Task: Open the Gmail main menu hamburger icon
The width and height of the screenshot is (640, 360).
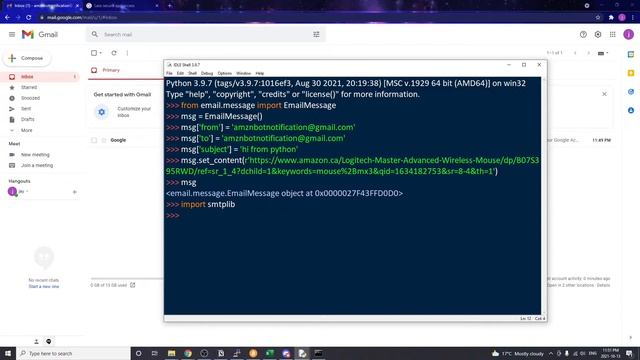Action: click(12, 35)
